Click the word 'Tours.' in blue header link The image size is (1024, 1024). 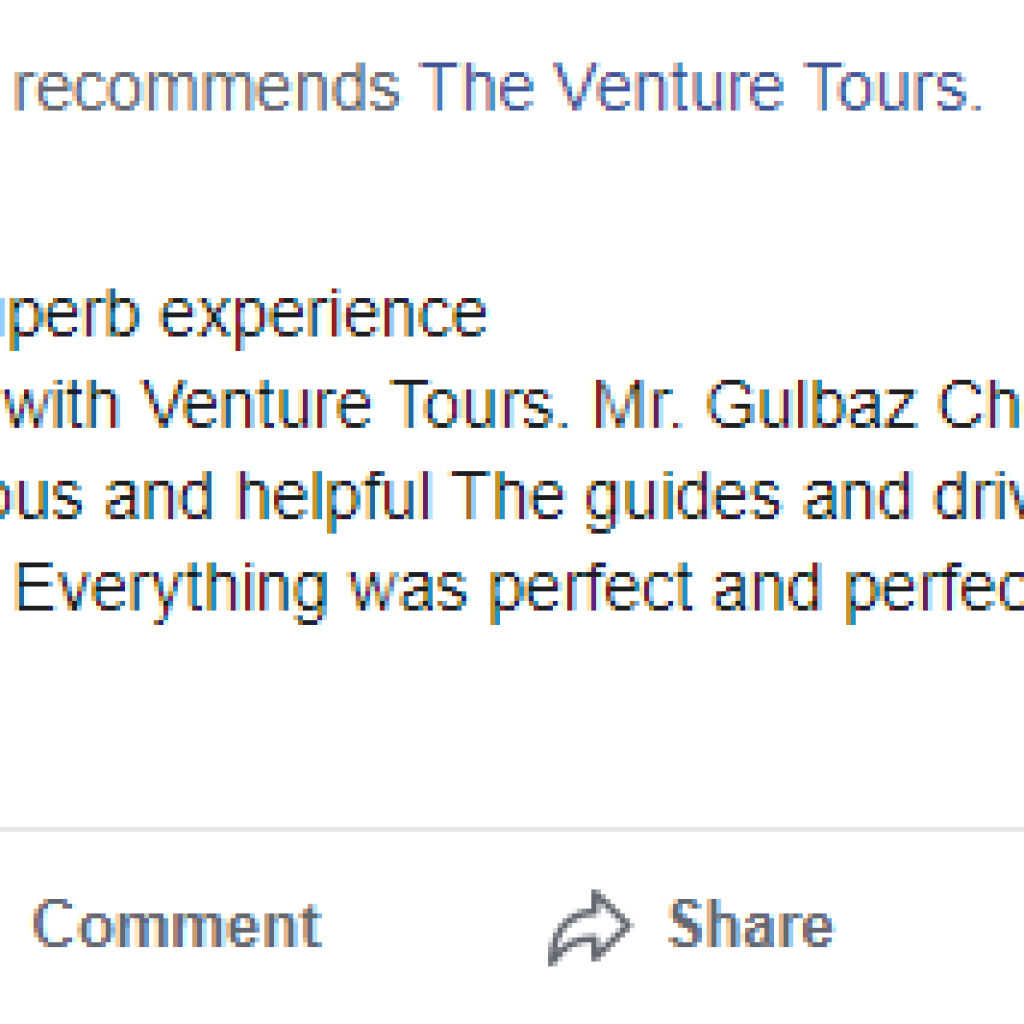click(x=893, y=87)
